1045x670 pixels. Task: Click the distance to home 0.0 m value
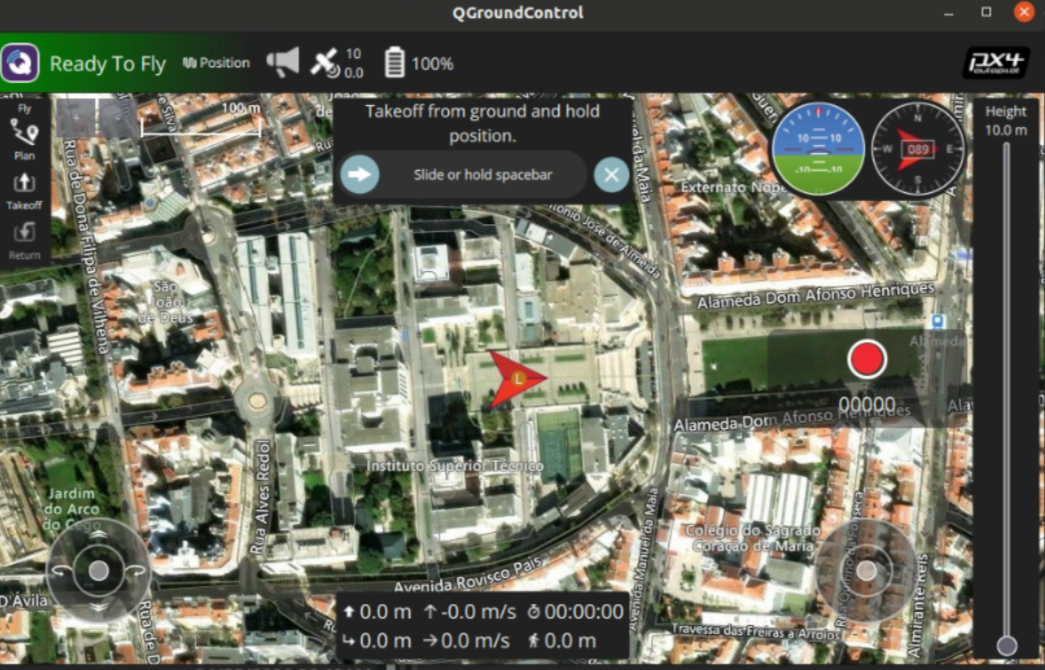pyautogui.click(x=377, y=641)
